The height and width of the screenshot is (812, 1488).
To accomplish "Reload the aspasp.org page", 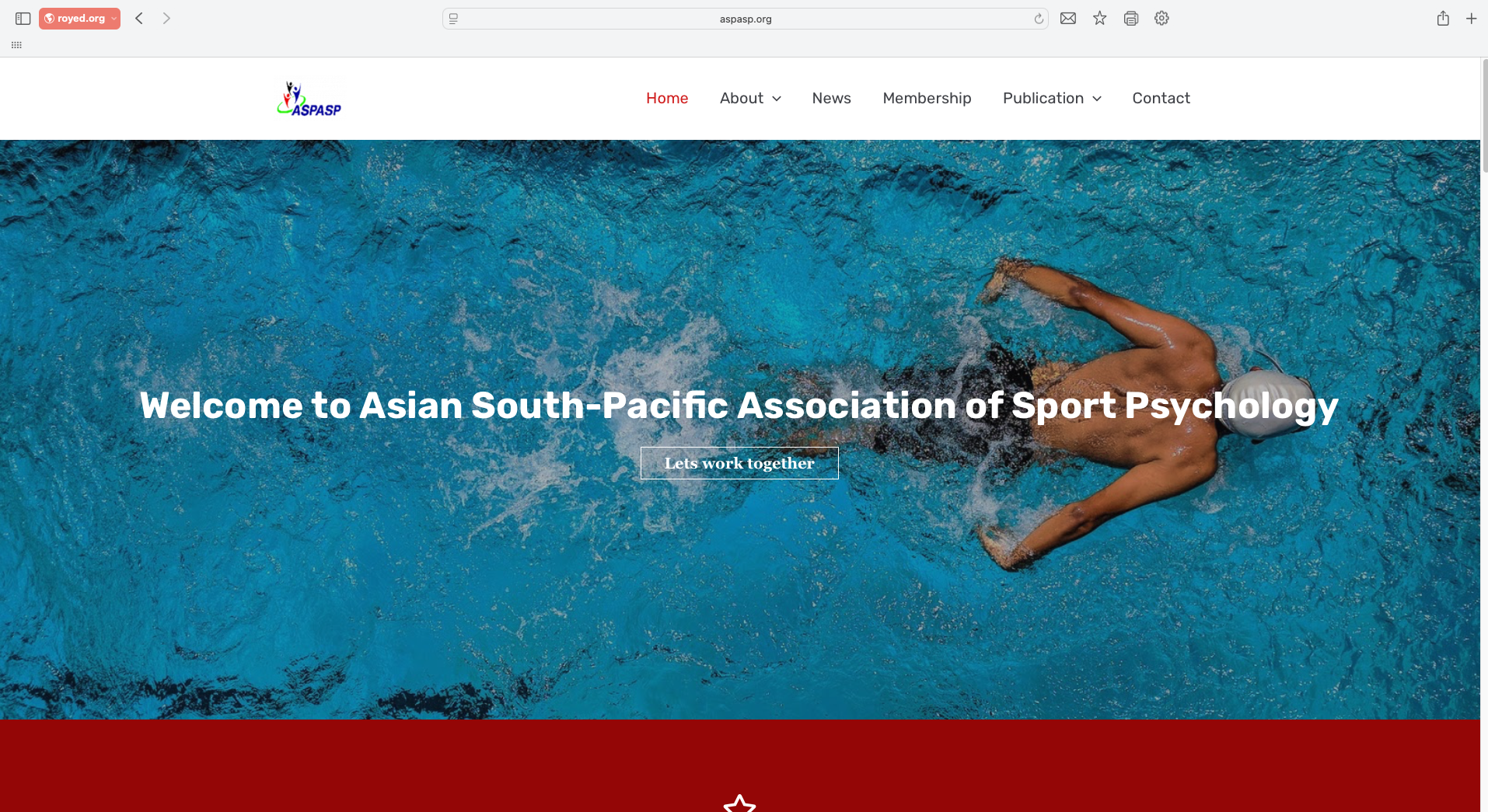I will 1039,19.
